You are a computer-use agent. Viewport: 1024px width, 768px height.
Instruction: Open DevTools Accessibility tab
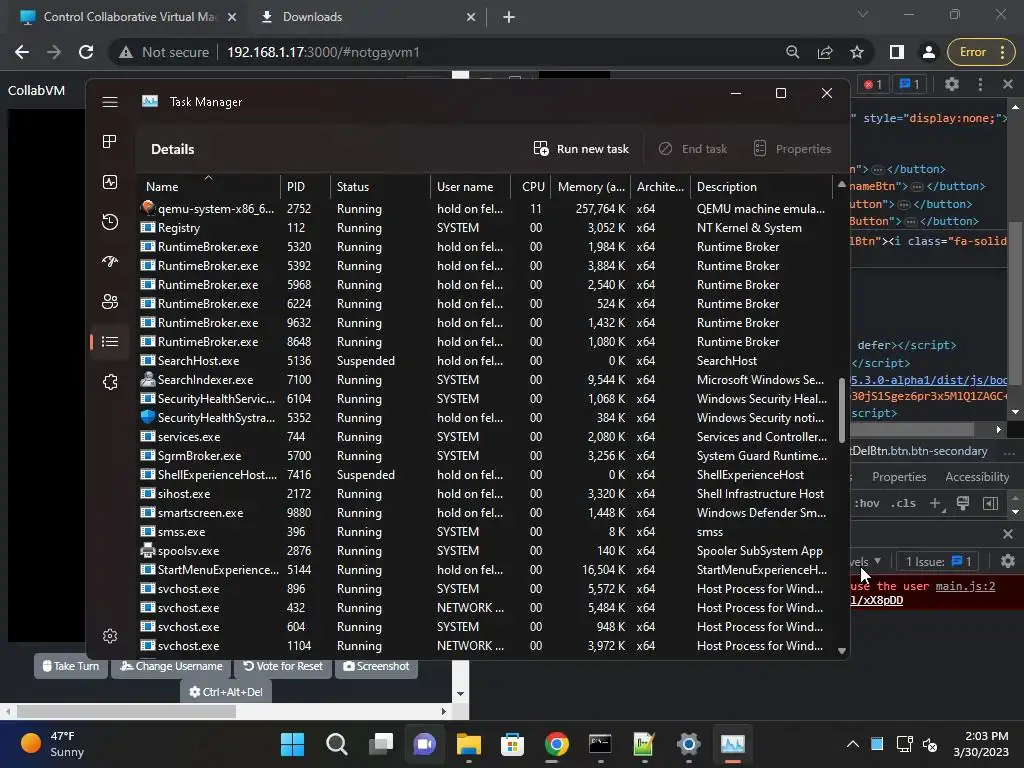[x=977, y=477]
